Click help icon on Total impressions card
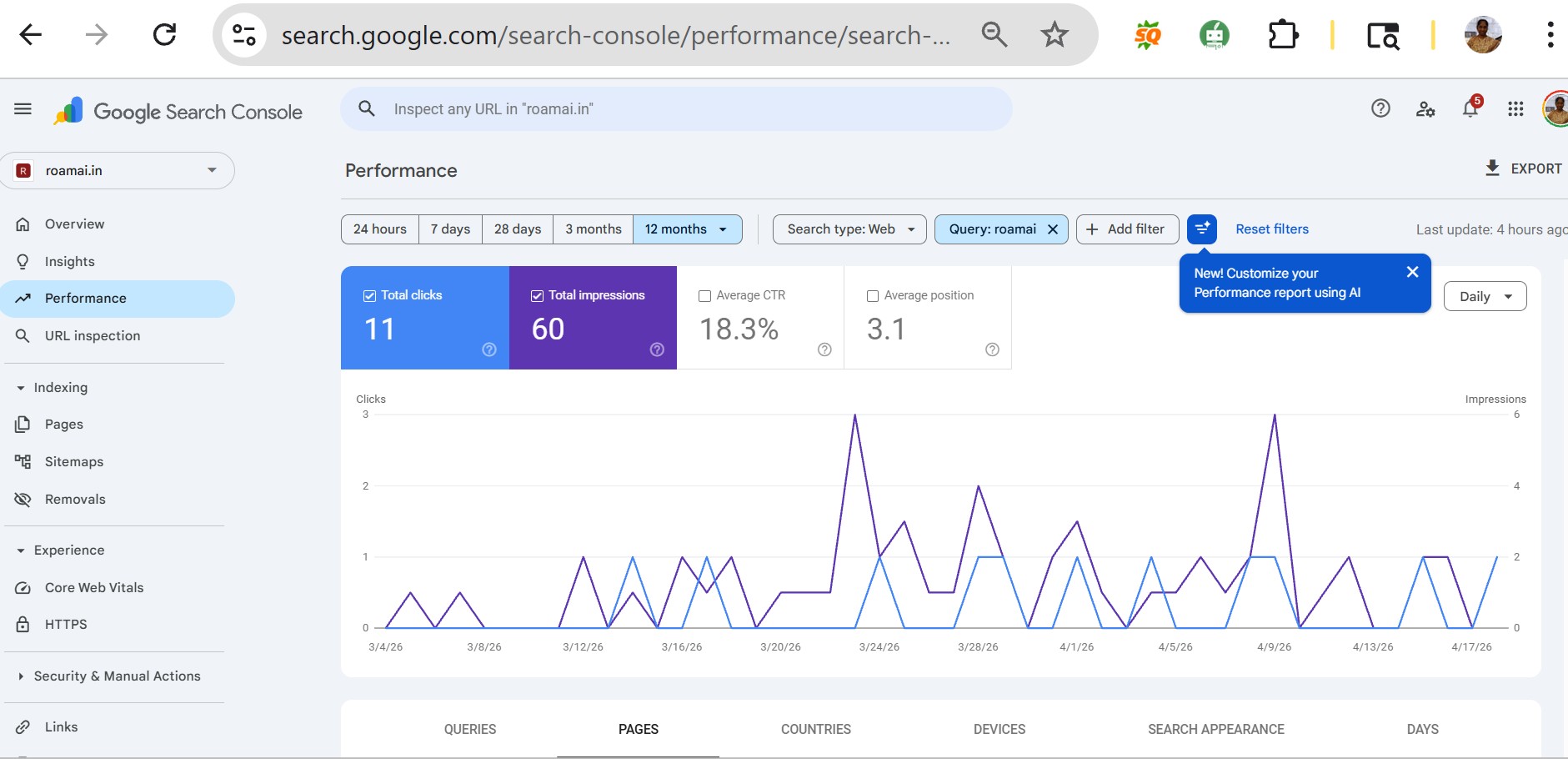 [x=657, y=349]
